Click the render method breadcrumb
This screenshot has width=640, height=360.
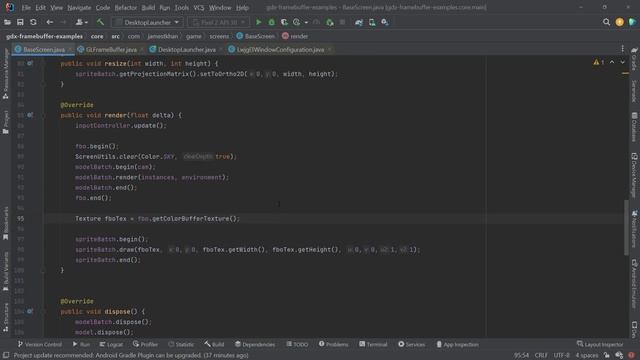[x=295, y=36]
